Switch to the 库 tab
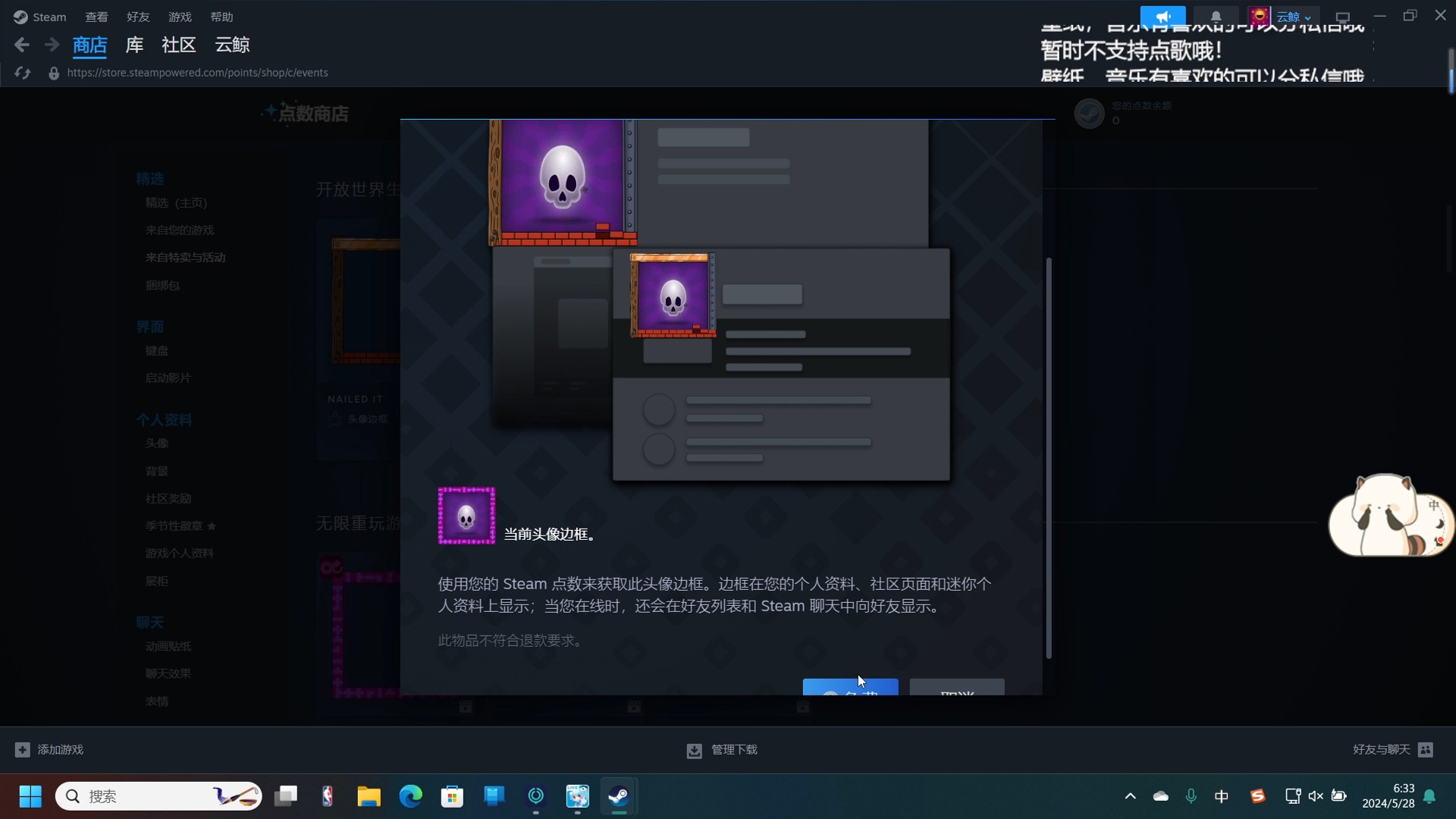Screen dimensions: 1456x819 click(133, 45)
